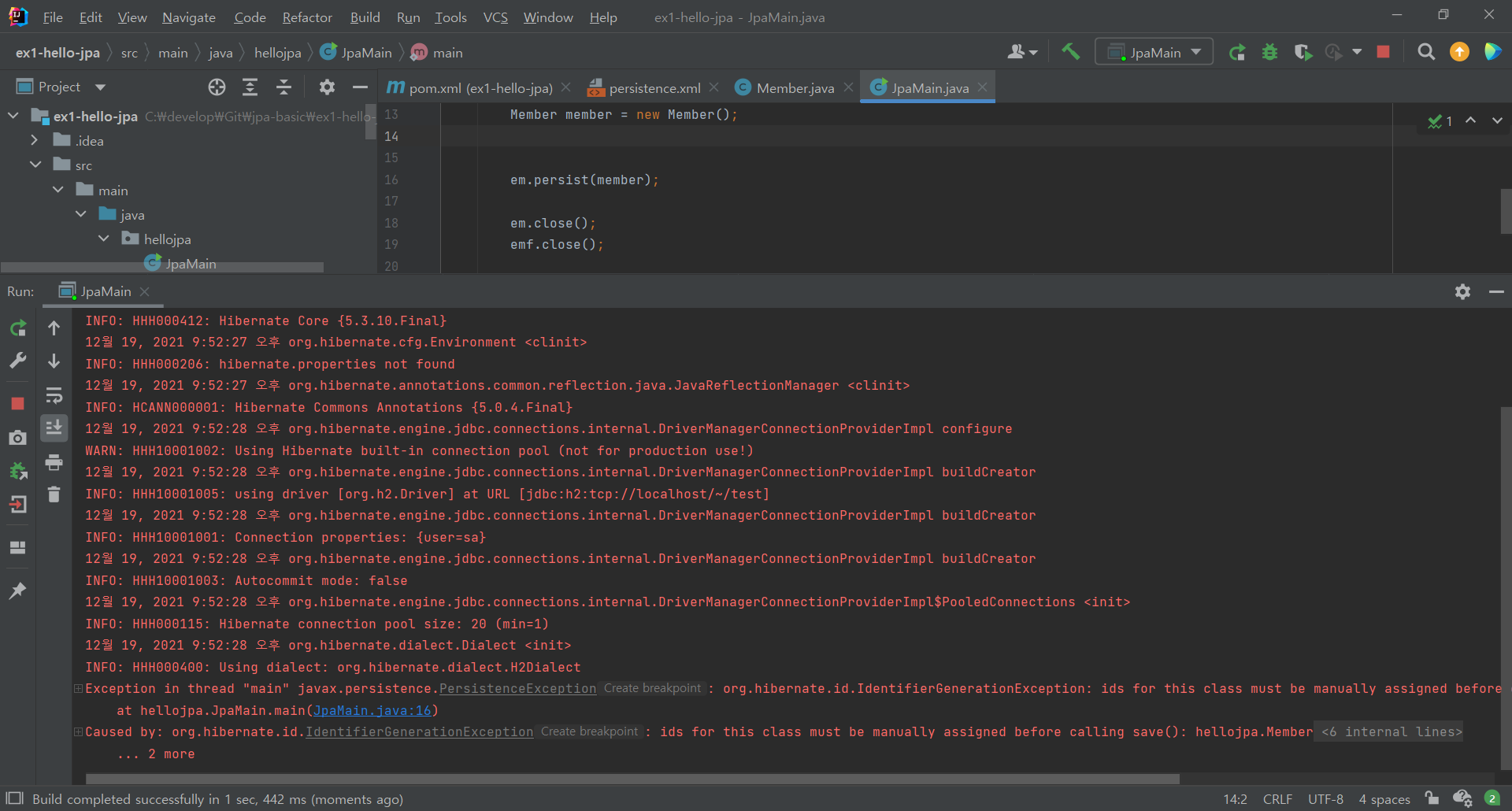
Task: Expand all in Project panel
Action: tap(250, 87)
